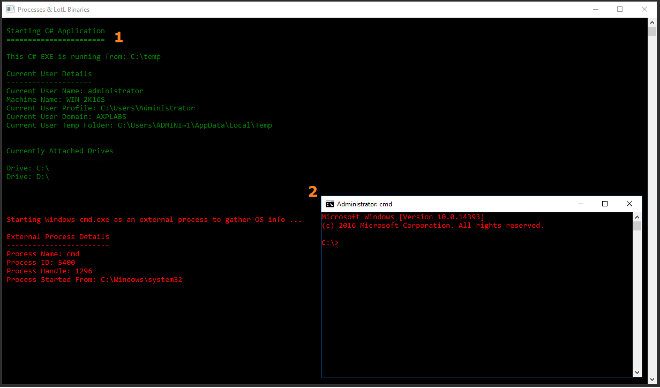Maximize the Administrator: cmd window
The image size is (660, 388).
click(605, 204)
